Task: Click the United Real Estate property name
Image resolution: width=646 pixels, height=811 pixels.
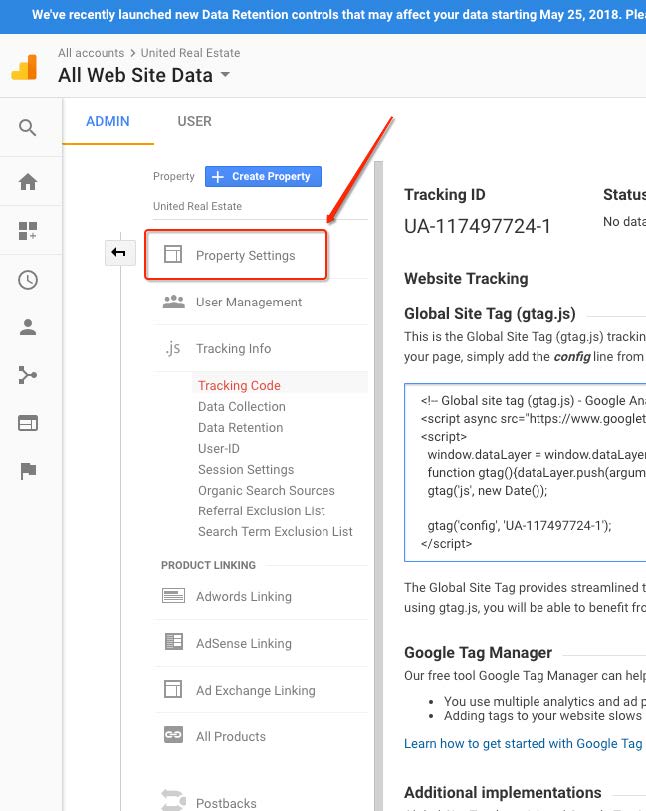Action: pos(197,206)
